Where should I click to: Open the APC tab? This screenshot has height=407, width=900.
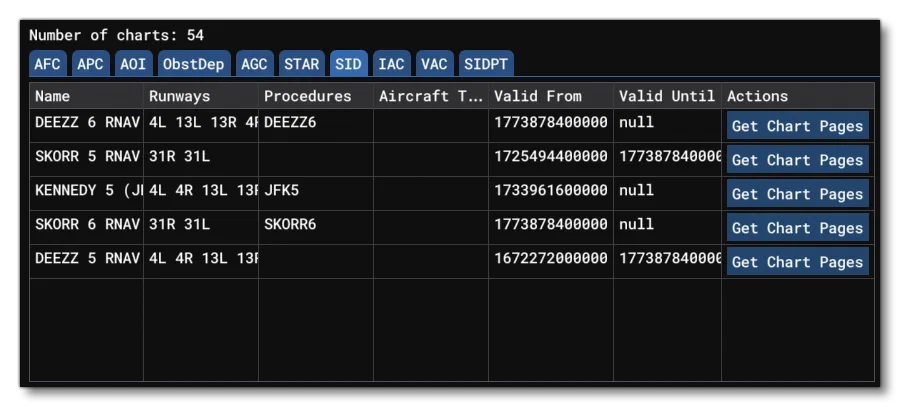(x=90, y=64)
